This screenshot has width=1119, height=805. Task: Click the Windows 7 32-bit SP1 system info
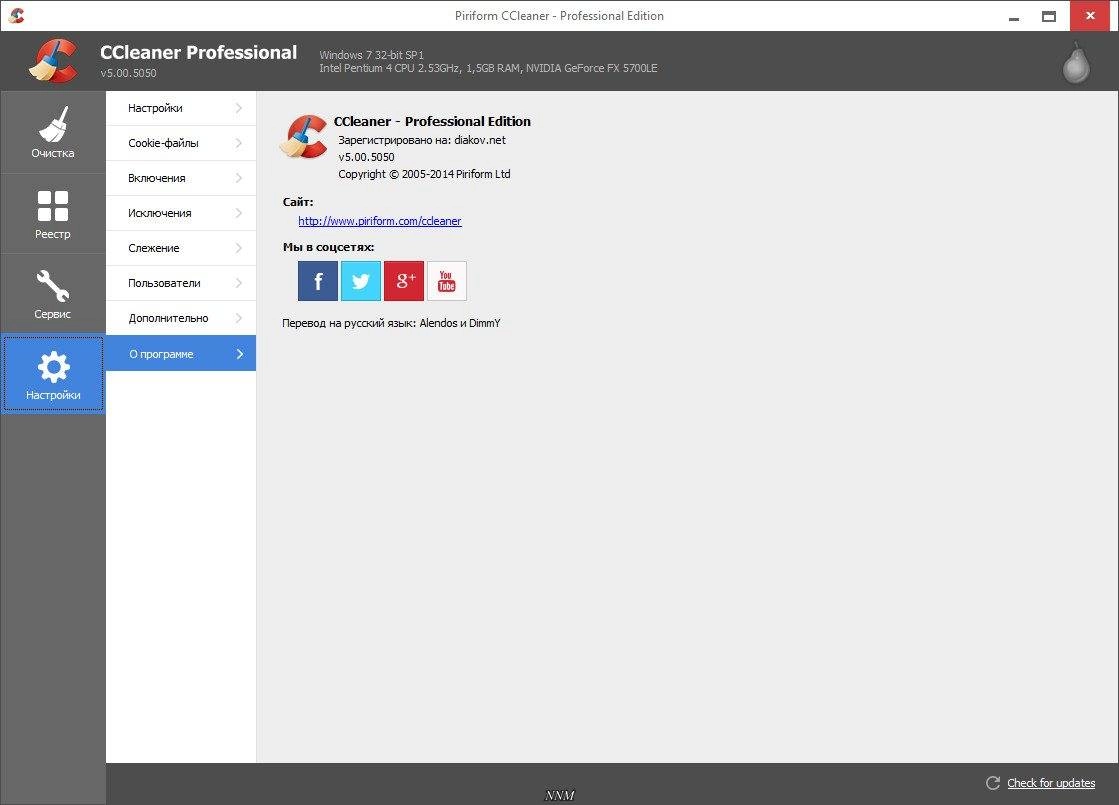371,55
